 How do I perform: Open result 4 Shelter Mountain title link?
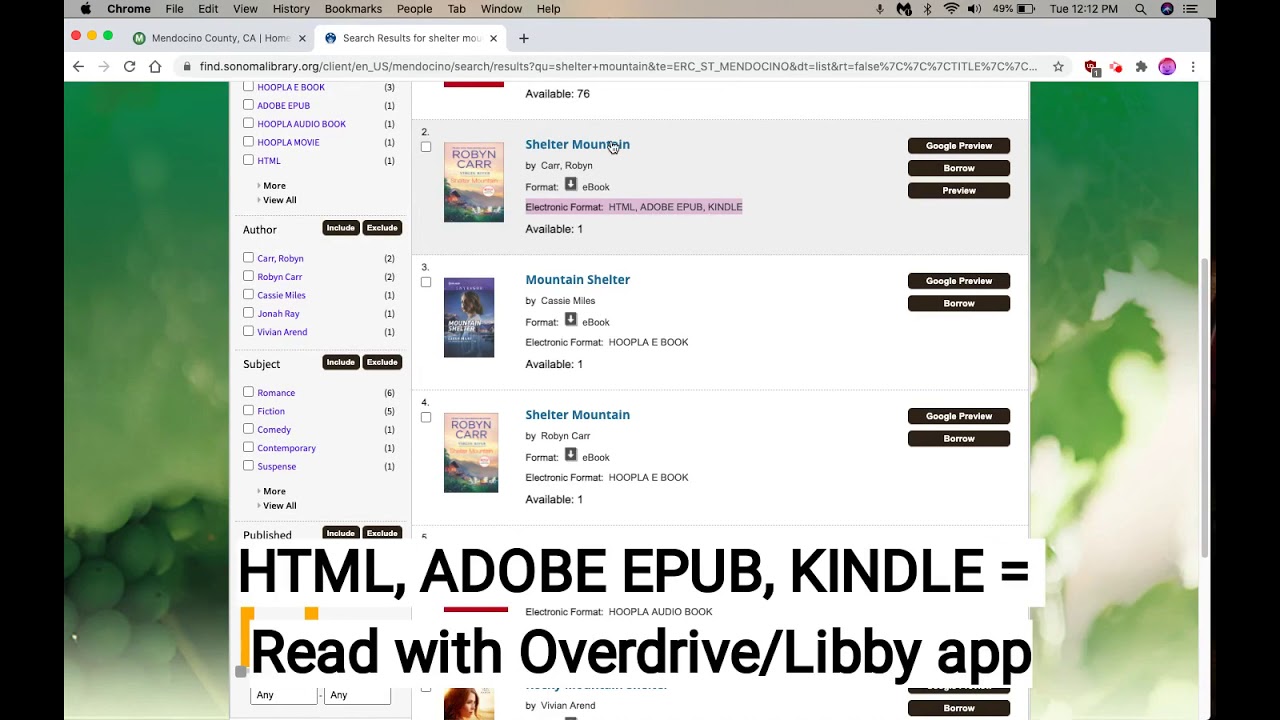tap(578, 415)
